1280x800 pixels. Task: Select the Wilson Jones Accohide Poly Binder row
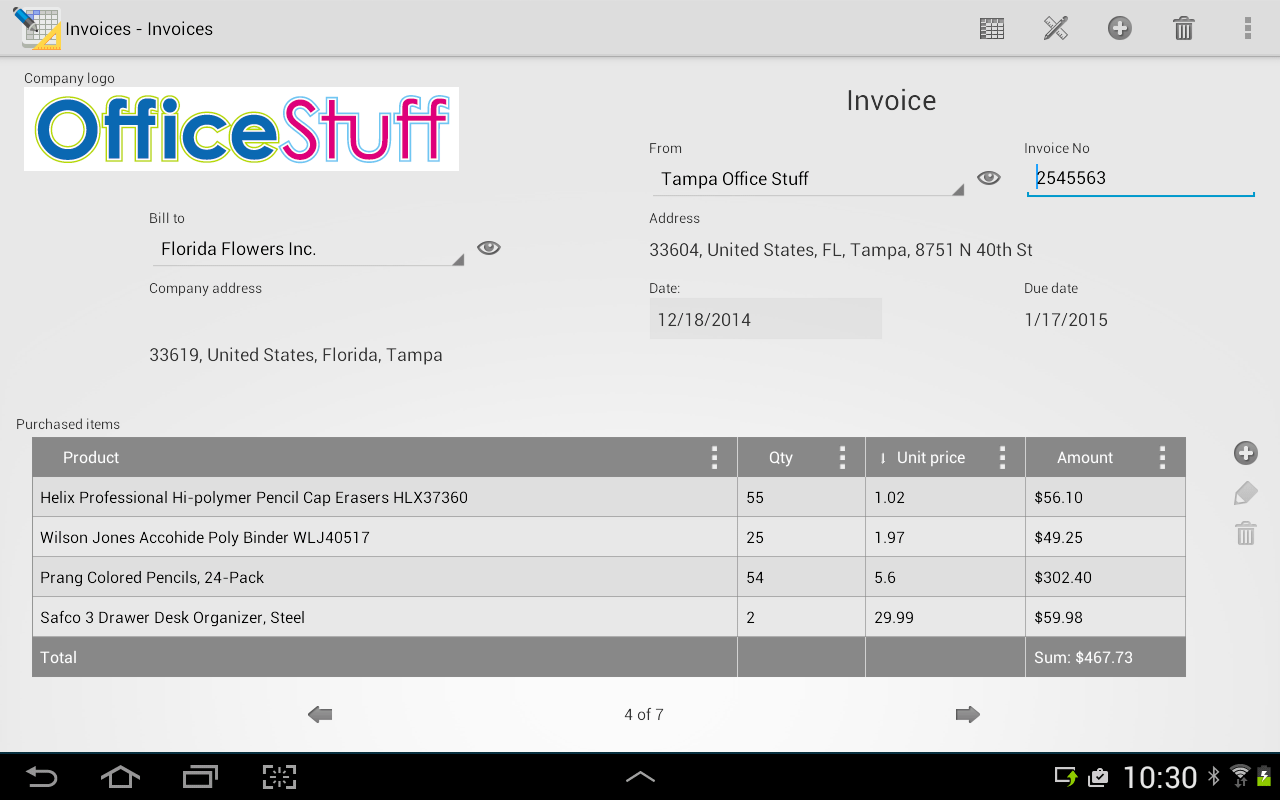point(608,537)
